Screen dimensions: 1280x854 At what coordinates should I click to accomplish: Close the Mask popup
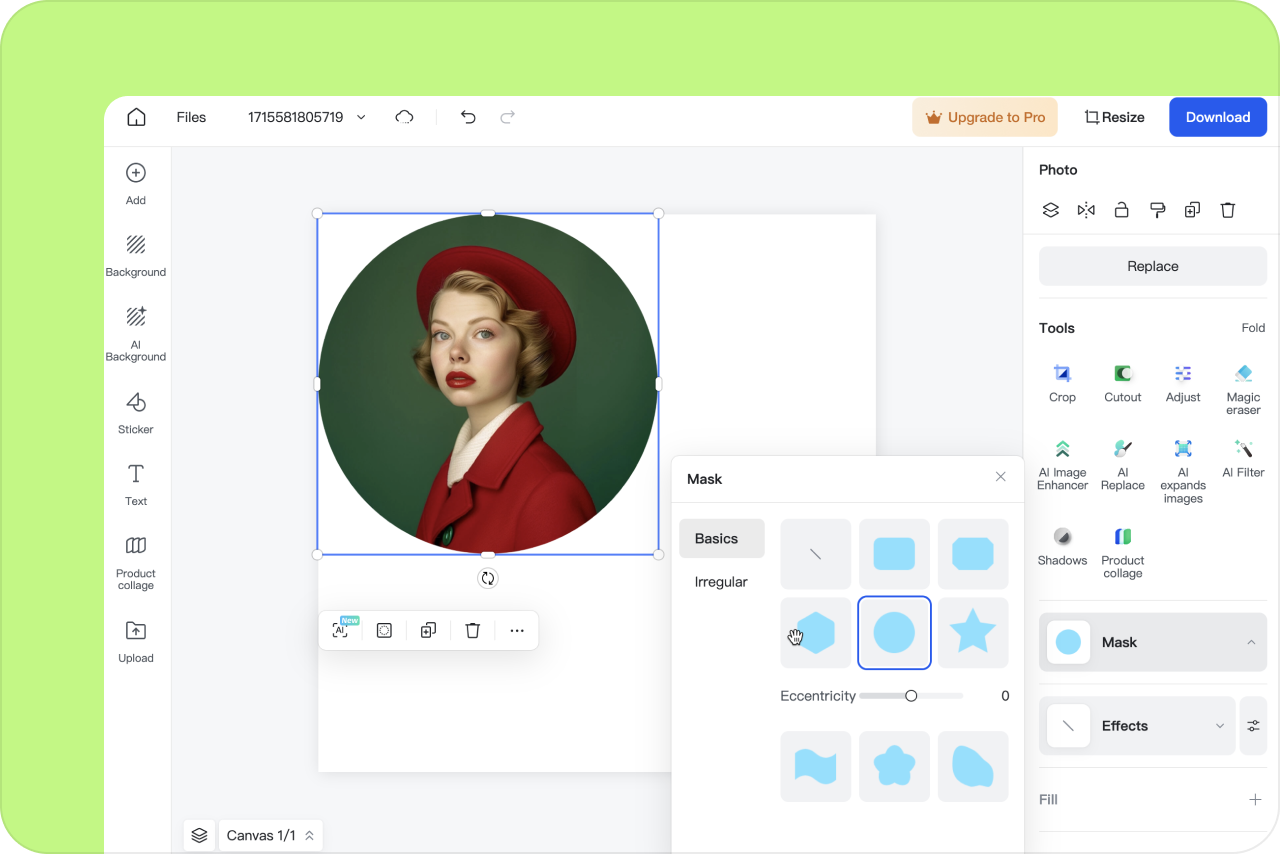(1001, 477)
